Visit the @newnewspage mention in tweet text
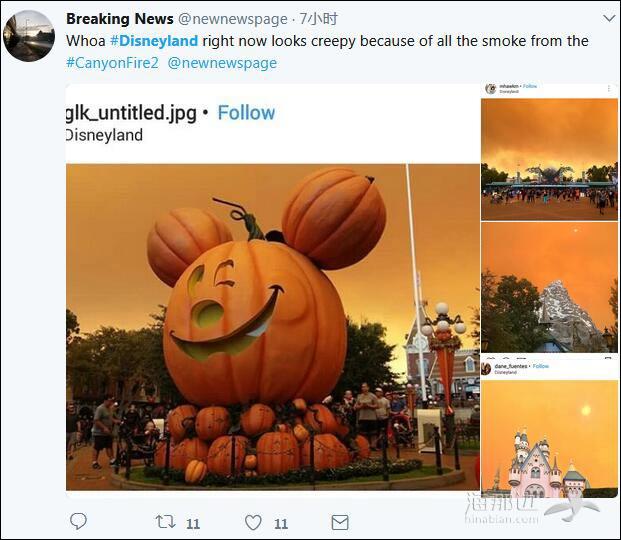The height and width of the screenshot is (540, 621). click(222, 63)
